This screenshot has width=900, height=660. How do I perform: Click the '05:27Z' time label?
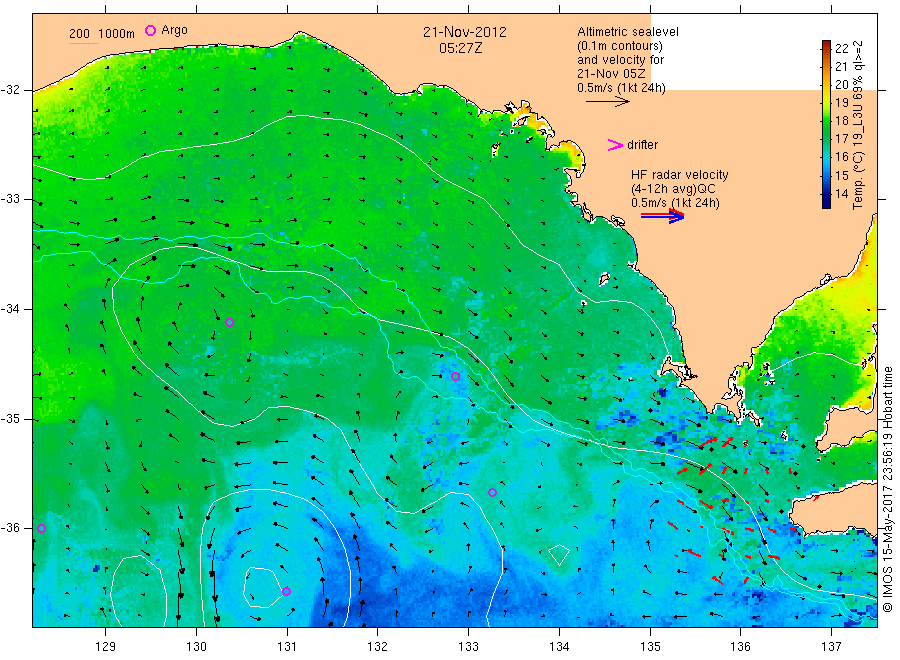pyautogui.click(x=461, y=48)
